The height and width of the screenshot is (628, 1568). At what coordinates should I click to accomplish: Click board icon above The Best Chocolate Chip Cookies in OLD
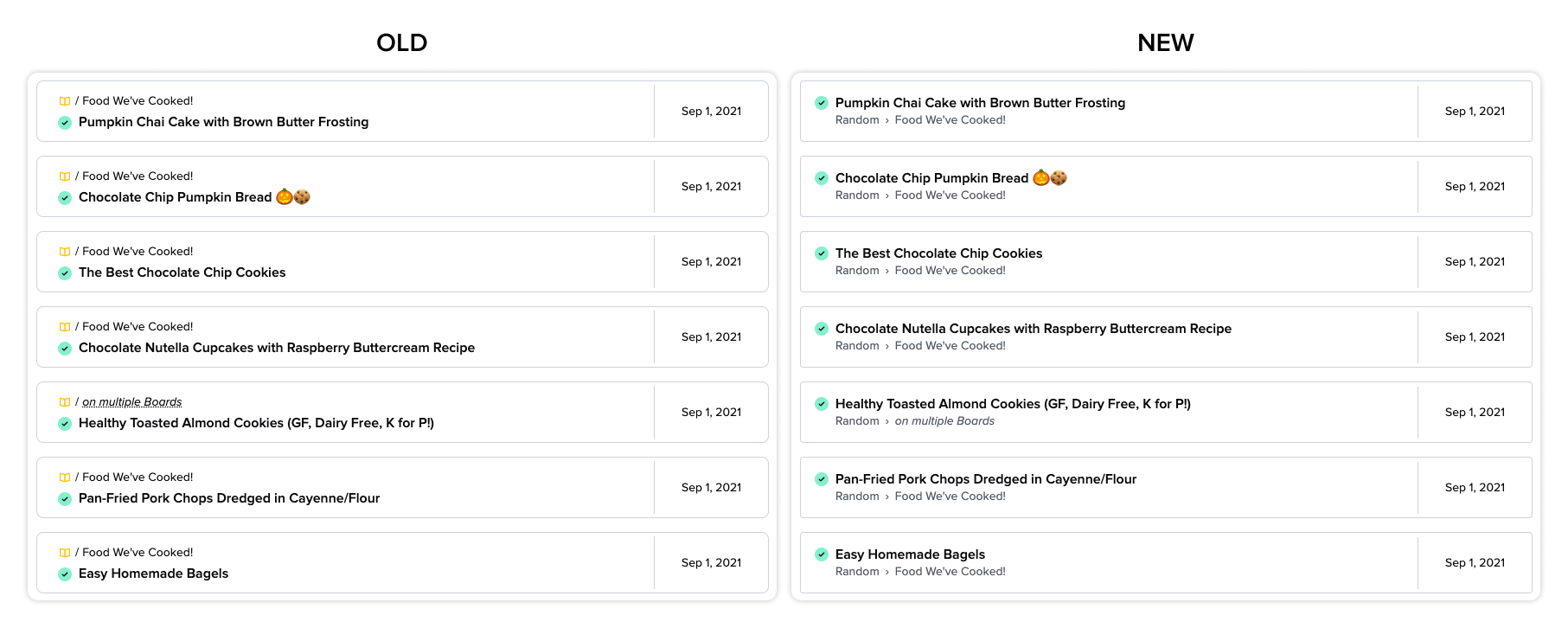click(65, 252)
